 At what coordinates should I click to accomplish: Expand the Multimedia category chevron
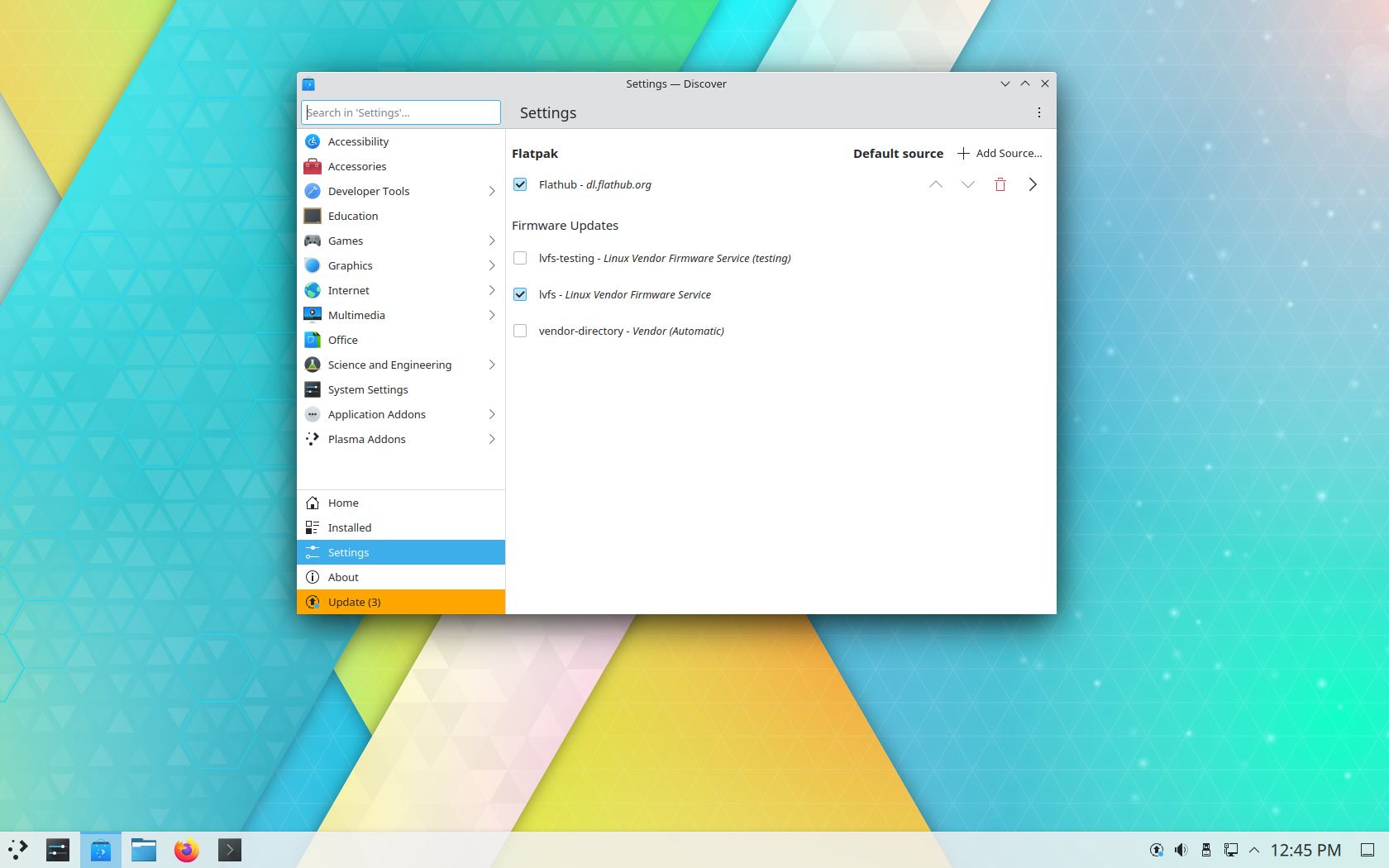point(492,315)
